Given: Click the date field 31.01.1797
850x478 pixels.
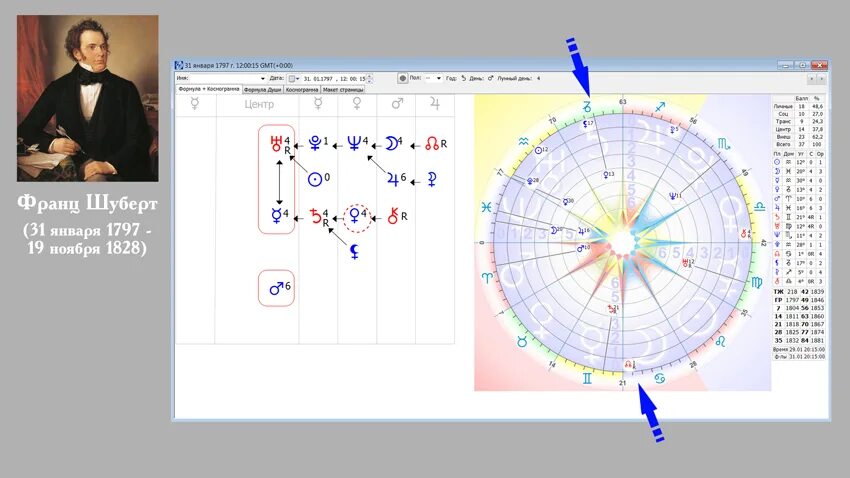Looking at the screenshot, I should pyautogui.click(x=318, y=79).
